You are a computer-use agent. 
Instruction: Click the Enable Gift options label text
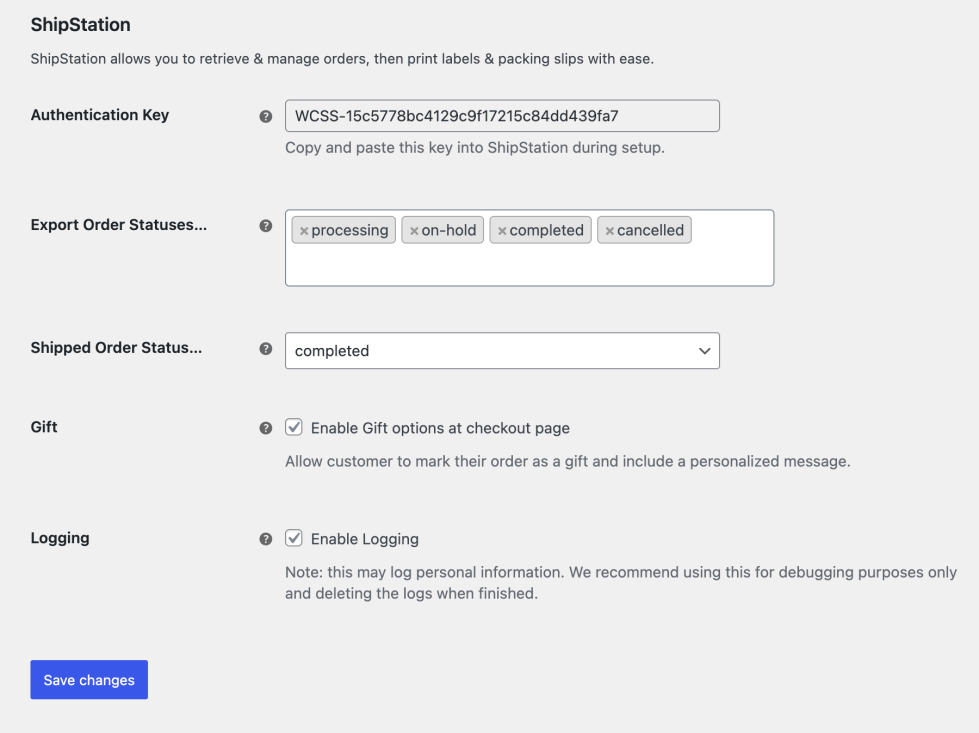(x=440, y=428)
